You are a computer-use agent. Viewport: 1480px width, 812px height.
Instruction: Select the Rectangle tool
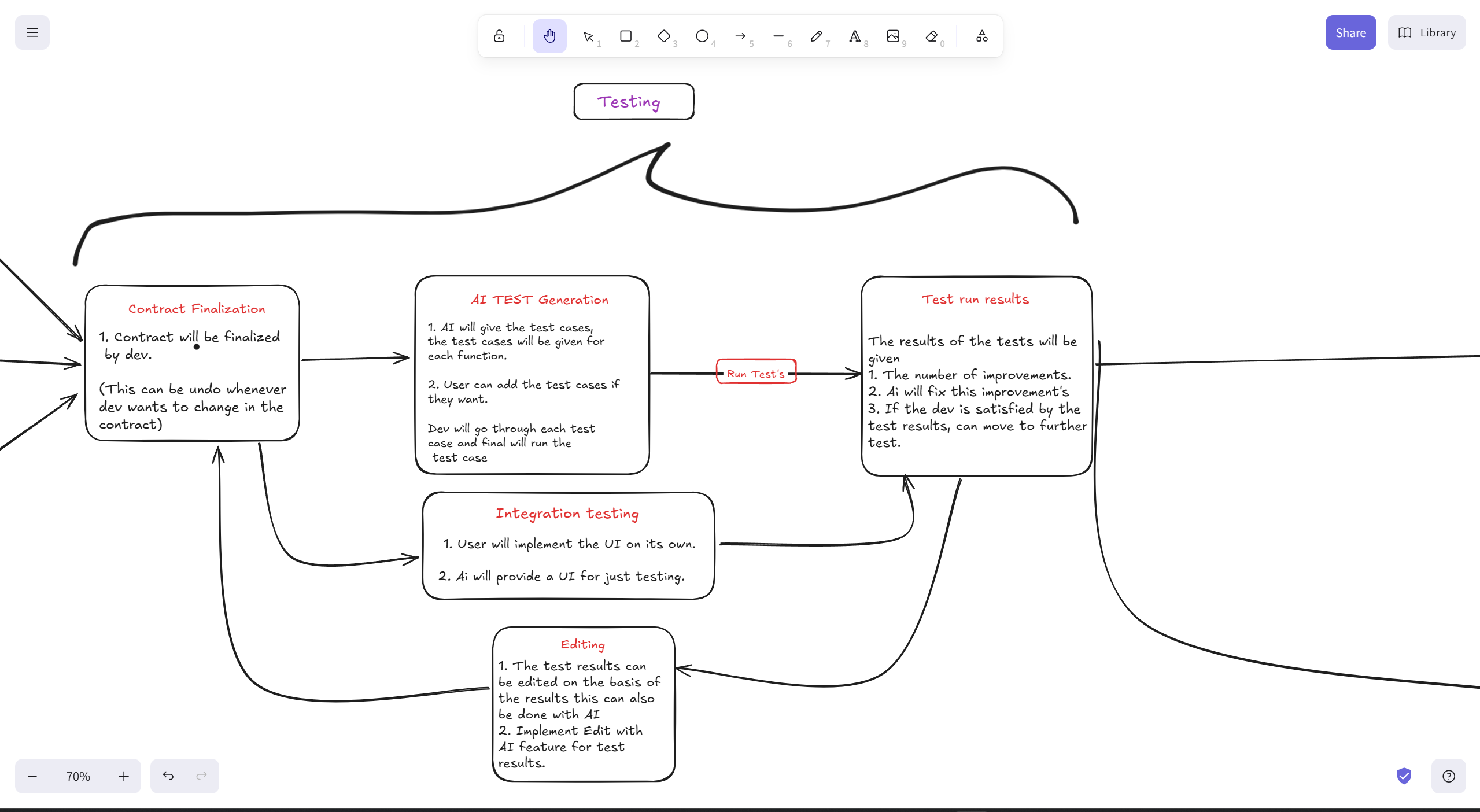[x=626, y=36]
